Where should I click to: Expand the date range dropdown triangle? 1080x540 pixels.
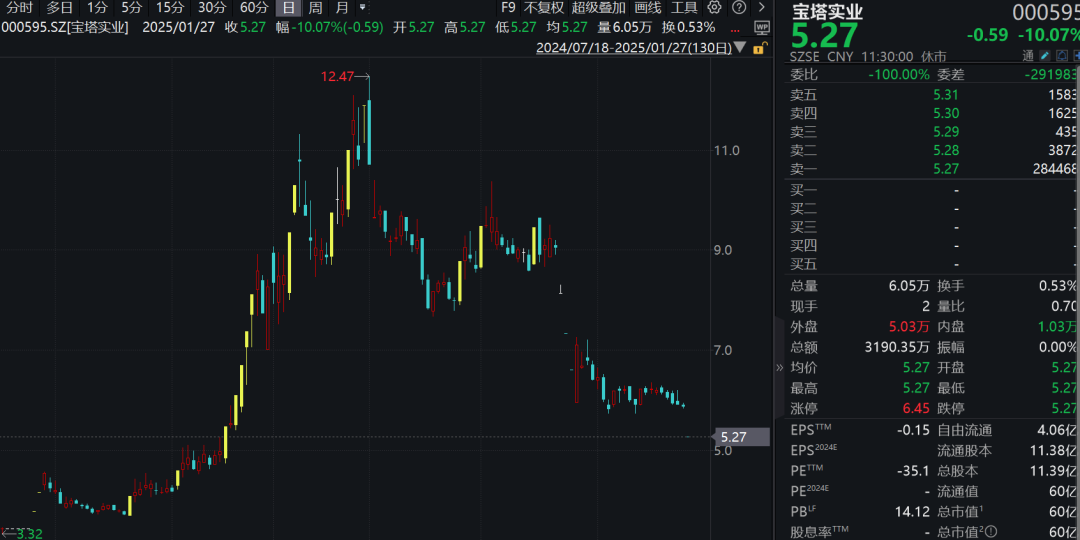739,48
